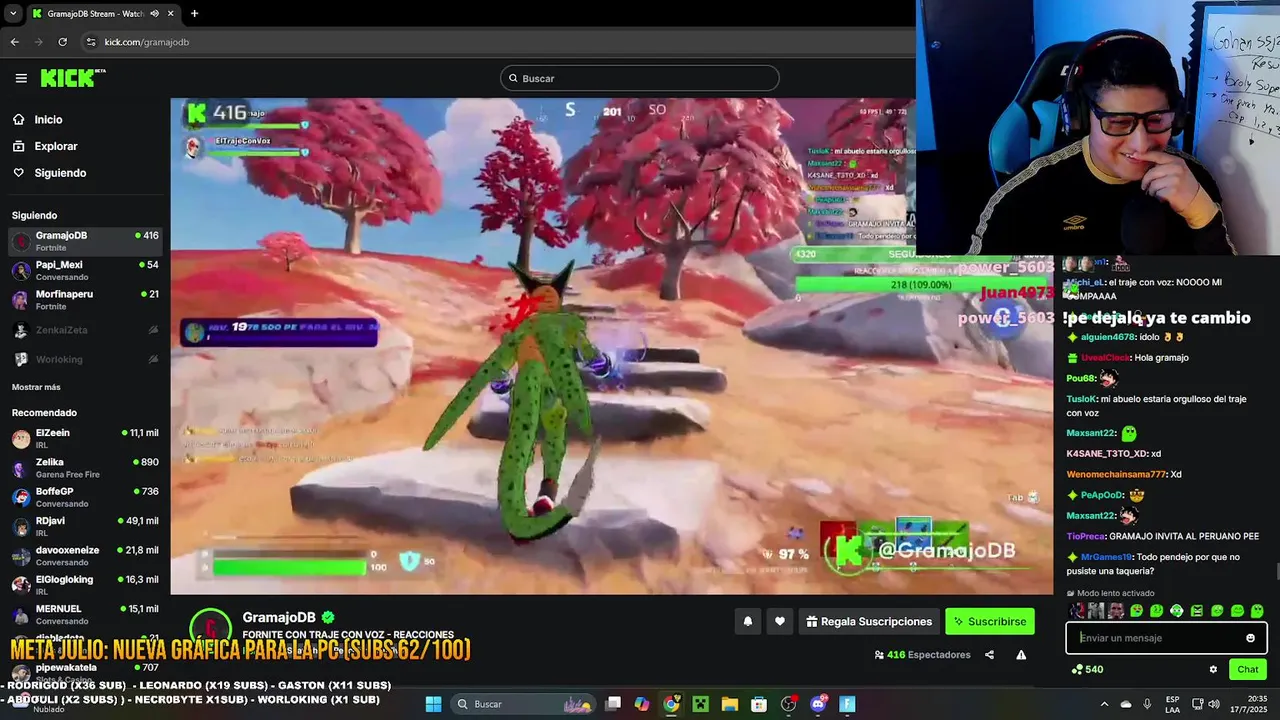Select Papi_Mexi channel
The image size is (1280, 720).
coord(85,270)
